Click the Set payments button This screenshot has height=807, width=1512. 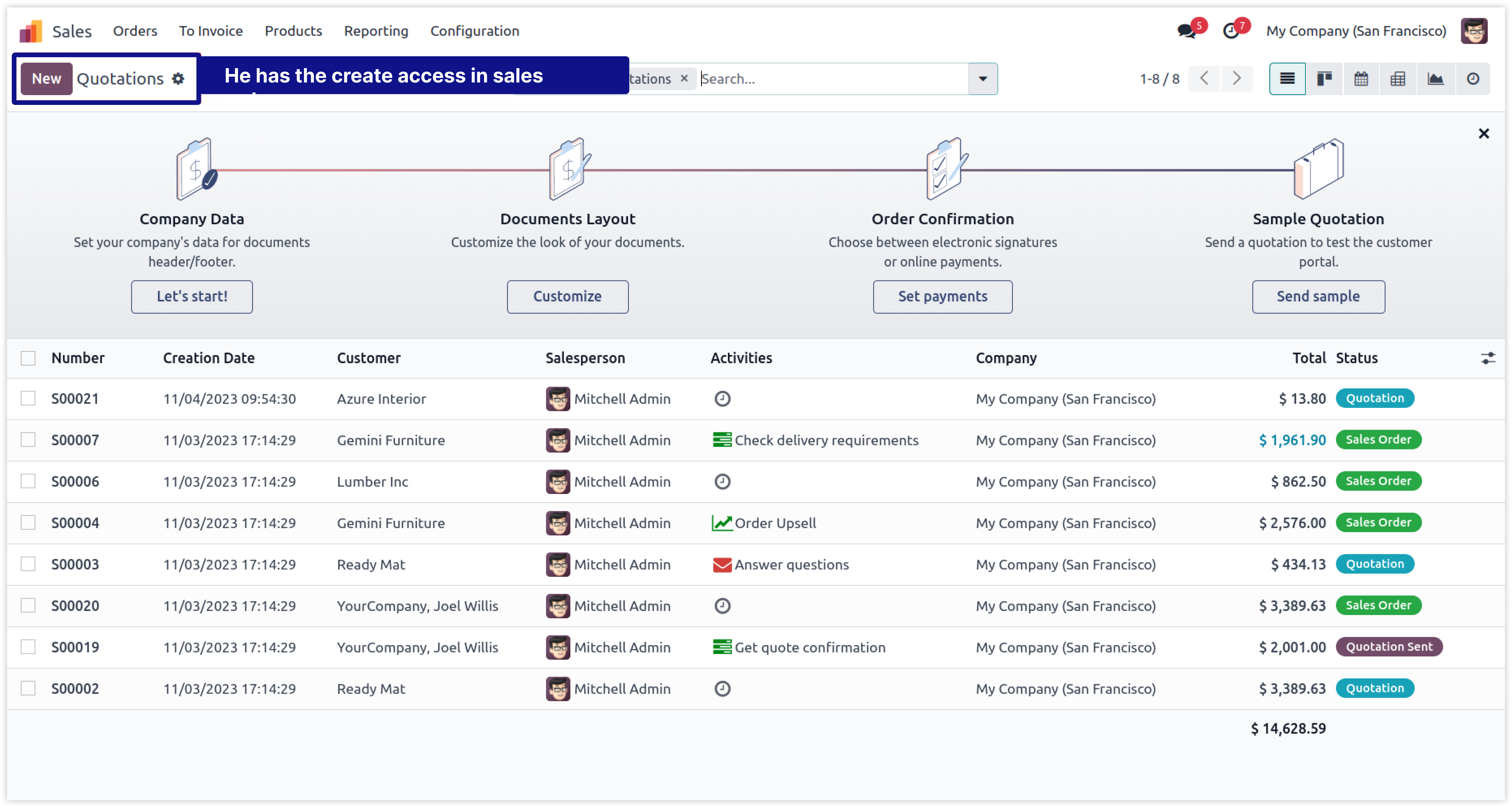(x=943, y=297)
